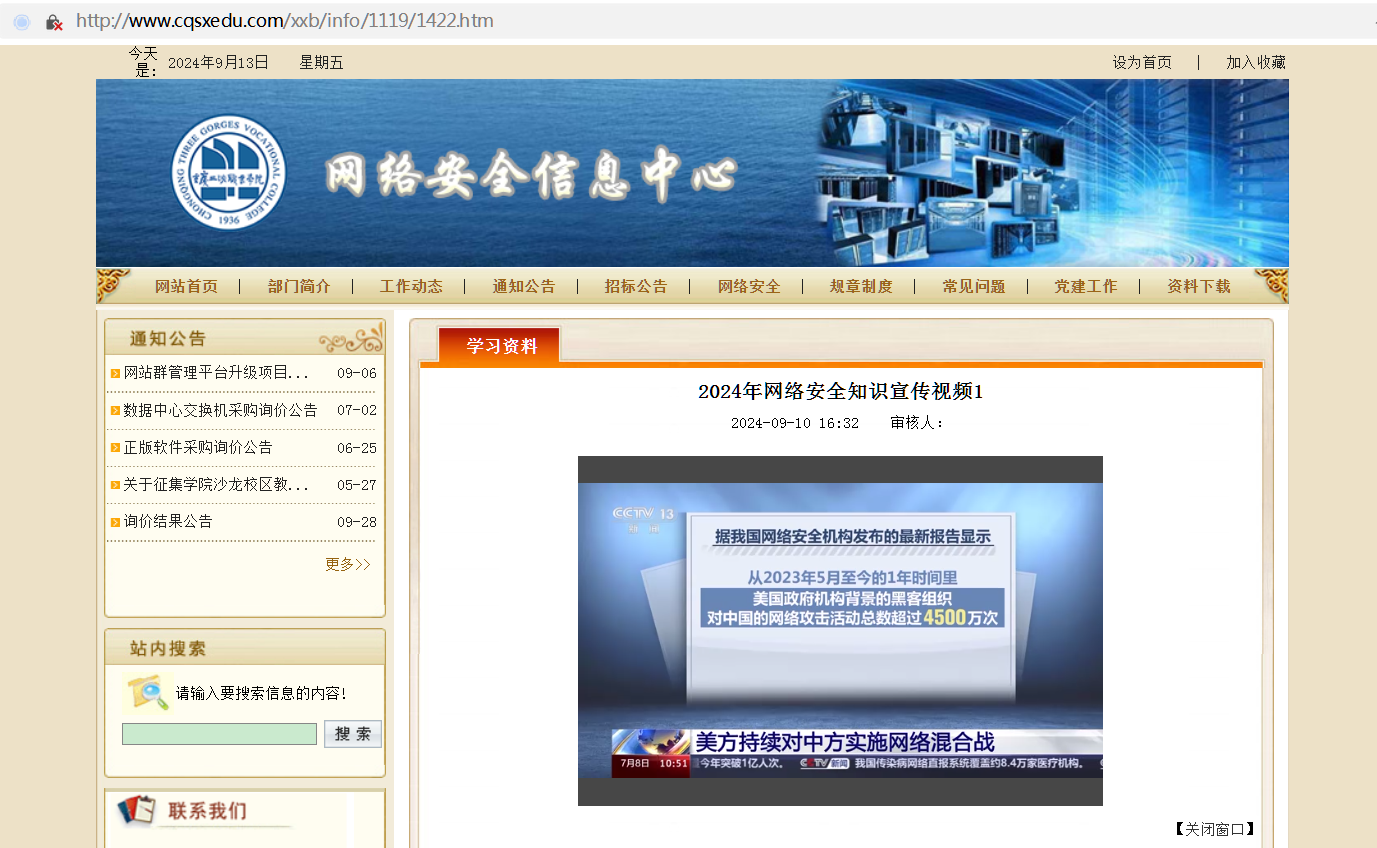The height and width of the screenshot is (848, 1377).
Task: Click 关闭窗口 link below video
Action: click(x=1214, y=829)
